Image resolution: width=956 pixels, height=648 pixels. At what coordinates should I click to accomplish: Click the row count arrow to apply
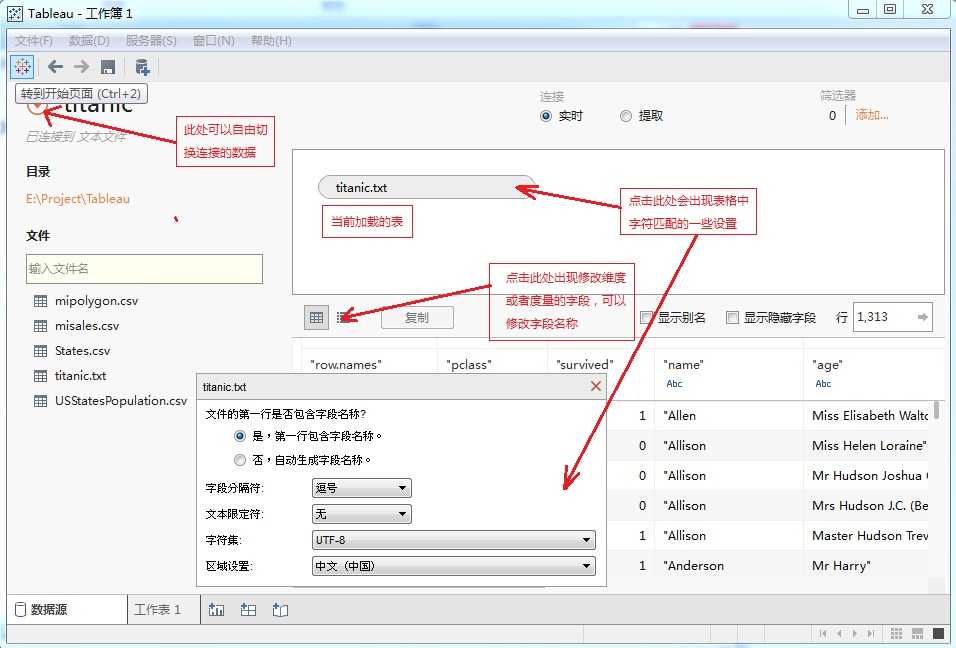click(x=922, y=317)
